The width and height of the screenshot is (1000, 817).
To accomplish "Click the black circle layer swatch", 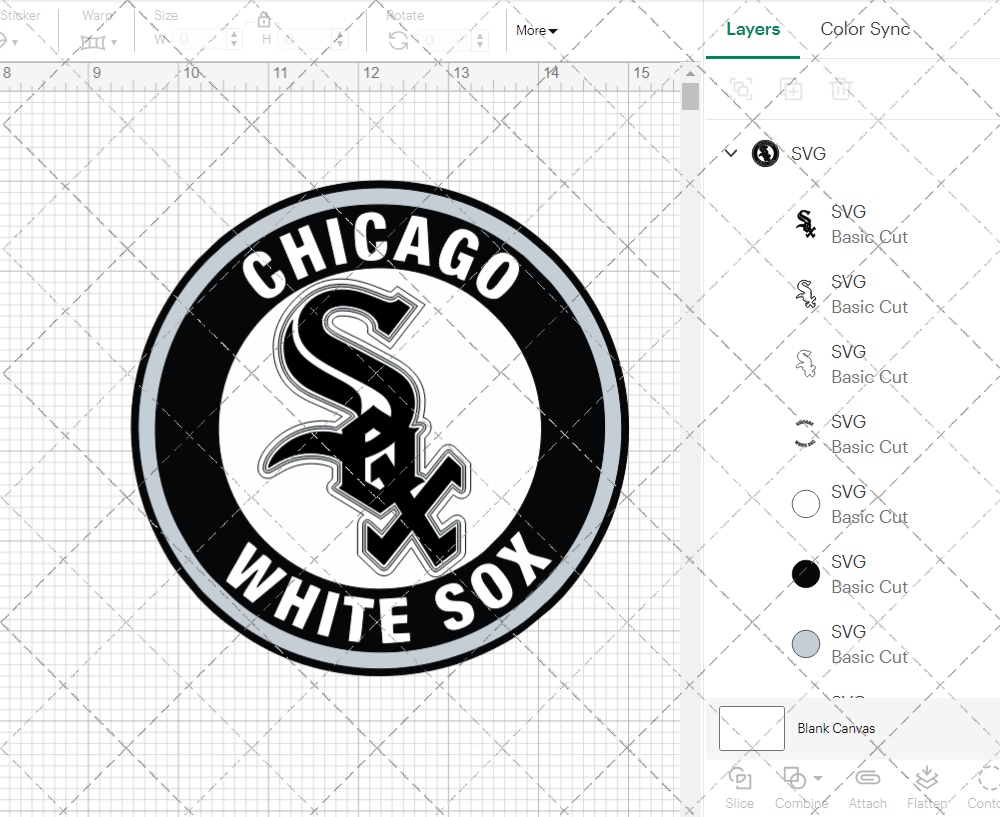I will click(805, 574).
